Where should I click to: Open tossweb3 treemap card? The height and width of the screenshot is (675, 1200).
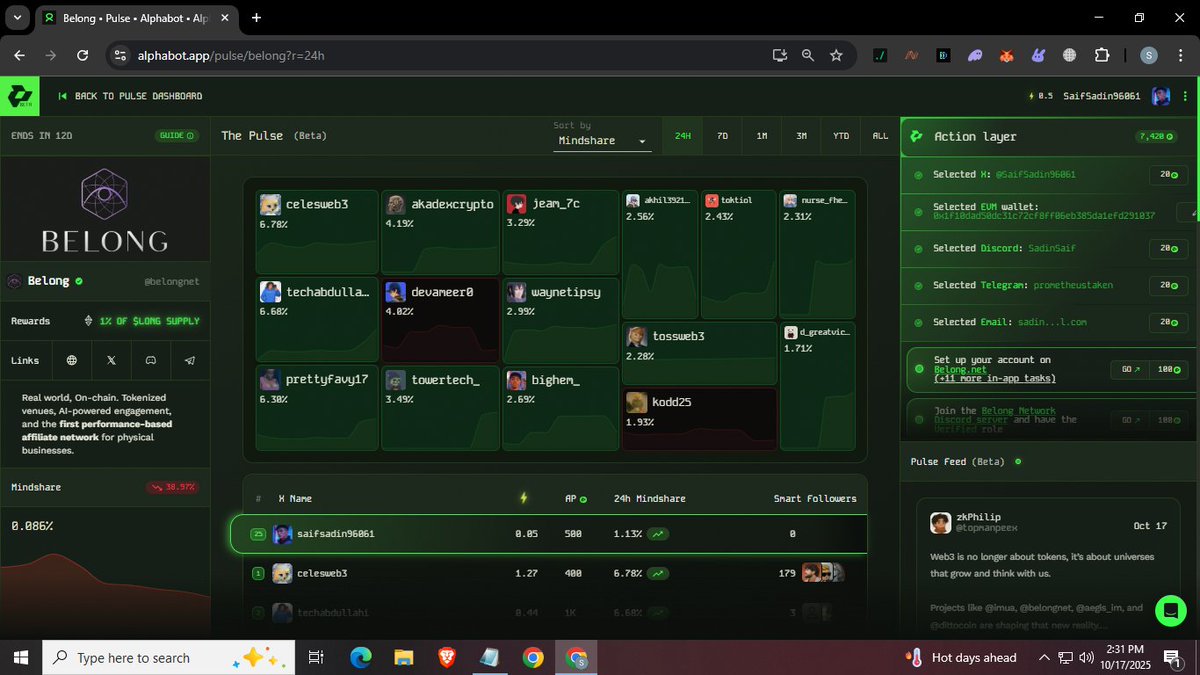[x=699, y=353]
